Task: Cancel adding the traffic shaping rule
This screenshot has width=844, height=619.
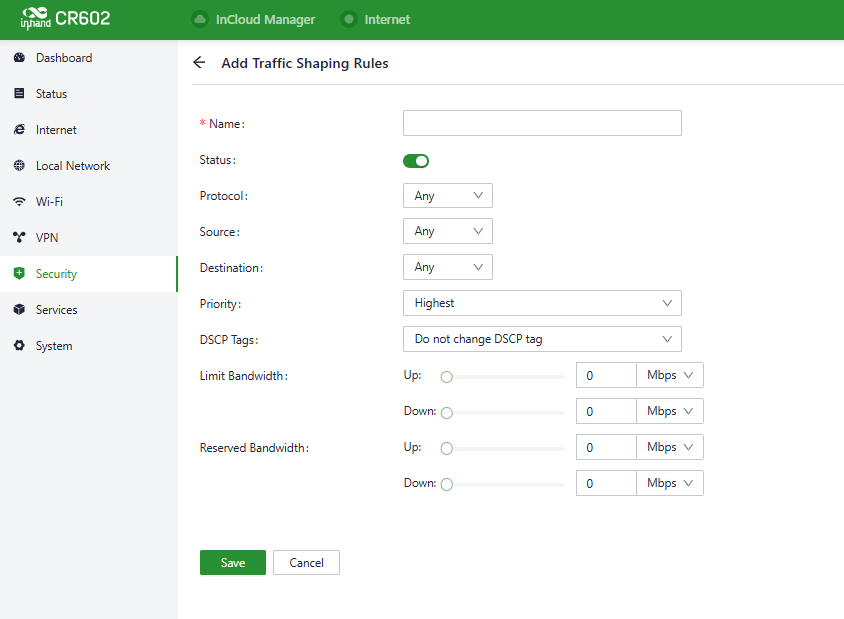Action: (x=306, y=563)
